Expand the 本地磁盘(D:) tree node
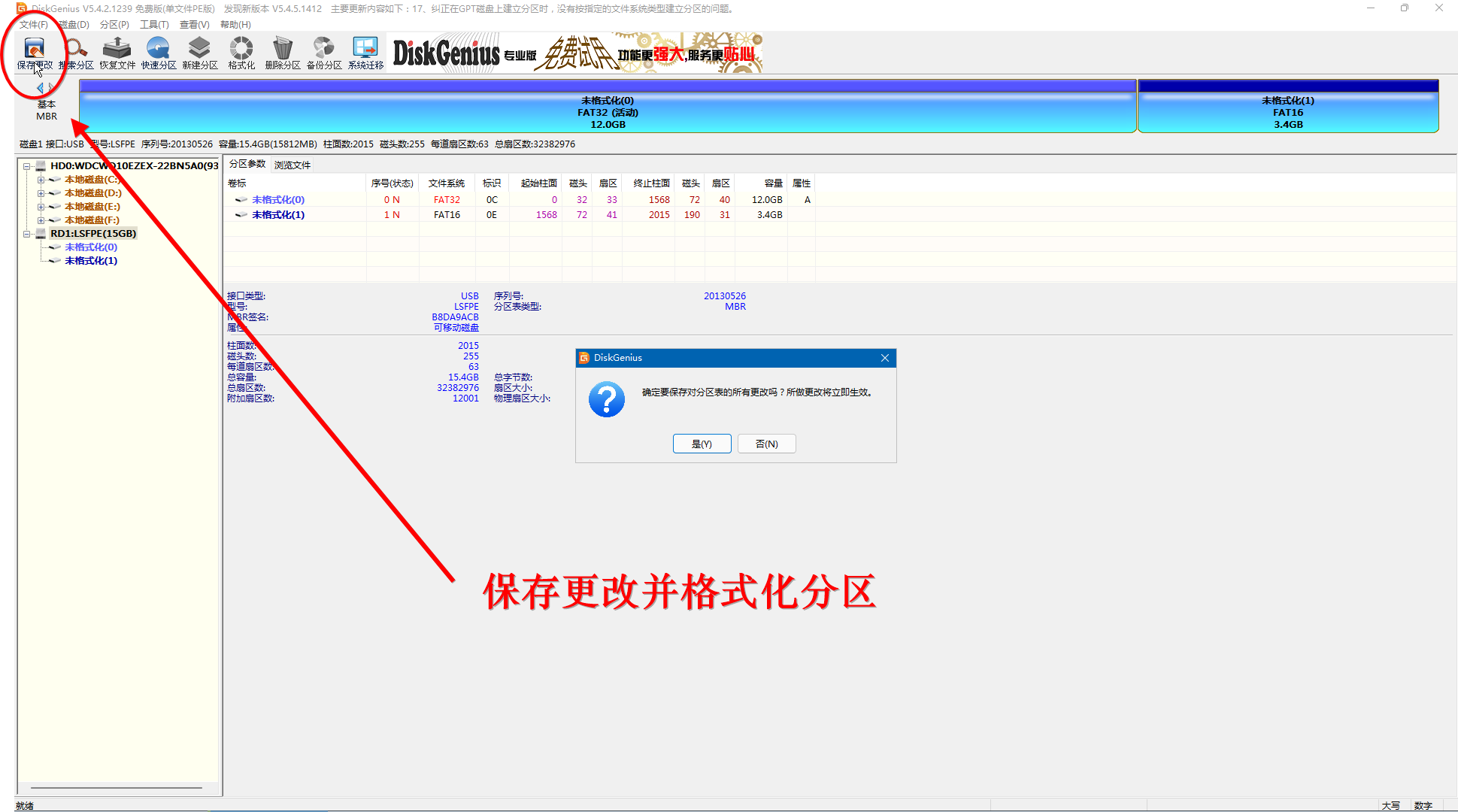This screenshot has height=812, width=1458. (x=41, y=193)
